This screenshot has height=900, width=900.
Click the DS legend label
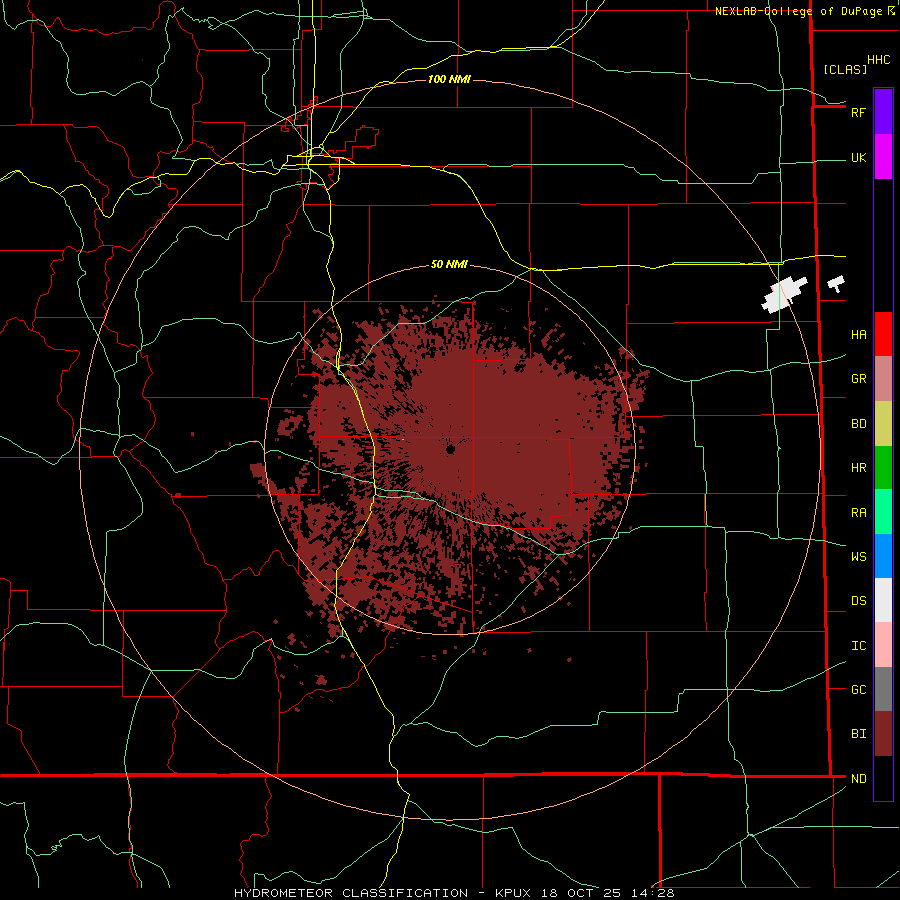coord(858,601)
